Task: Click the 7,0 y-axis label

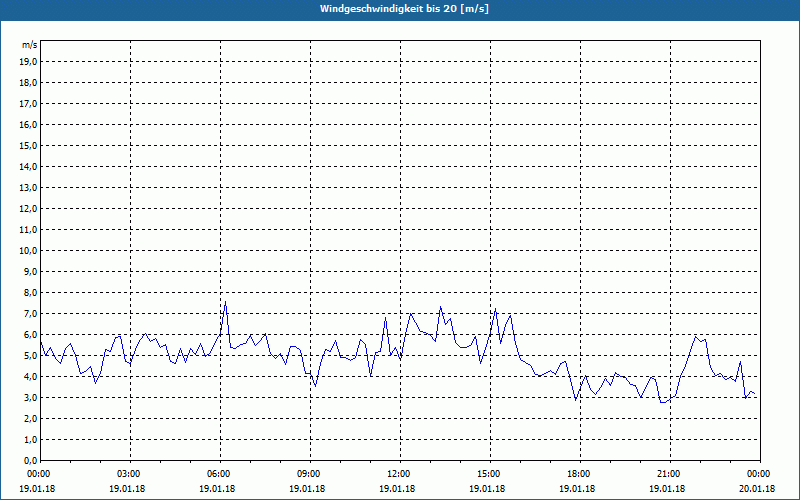Action: 30,314
